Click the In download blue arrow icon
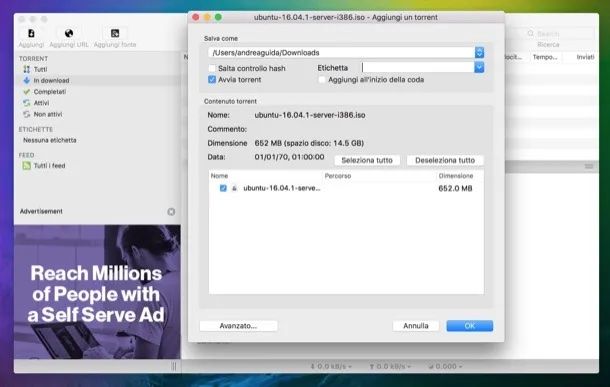Image resolution: width=610 pixels, height=387 pixels. (x=26, y=81)
